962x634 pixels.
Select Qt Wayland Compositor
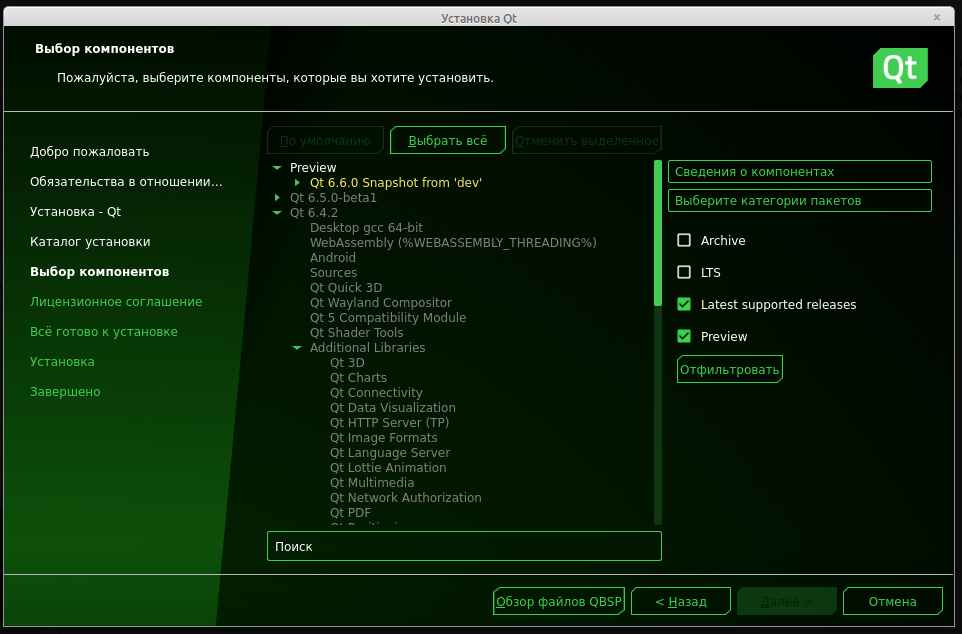pyautogui.click(x=380, y=303)
